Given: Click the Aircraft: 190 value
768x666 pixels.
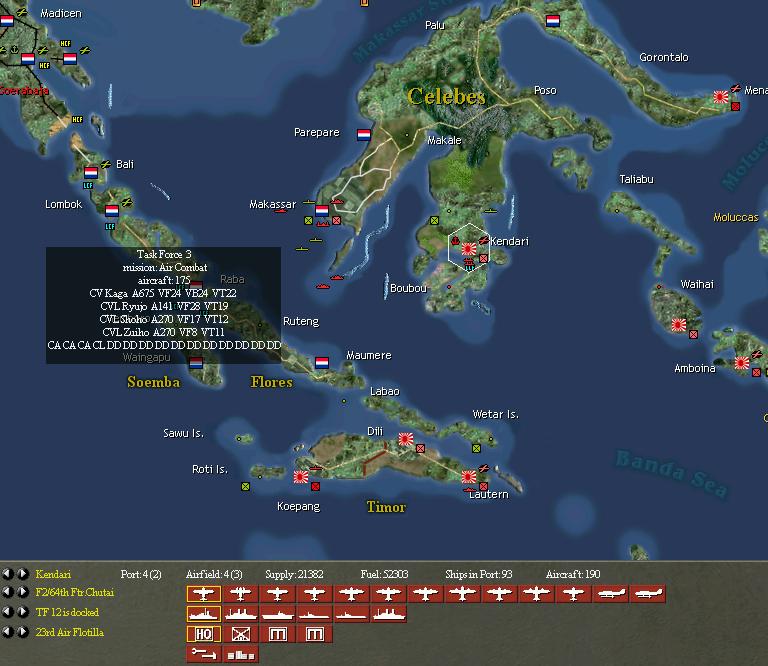Looking at the screenshot, I should [x=573, y=574].
